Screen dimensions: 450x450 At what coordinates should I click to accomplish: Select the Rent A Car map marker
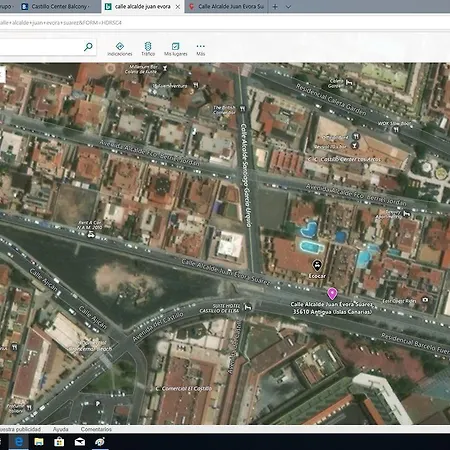pyautogui.click(x=91, y=235)
